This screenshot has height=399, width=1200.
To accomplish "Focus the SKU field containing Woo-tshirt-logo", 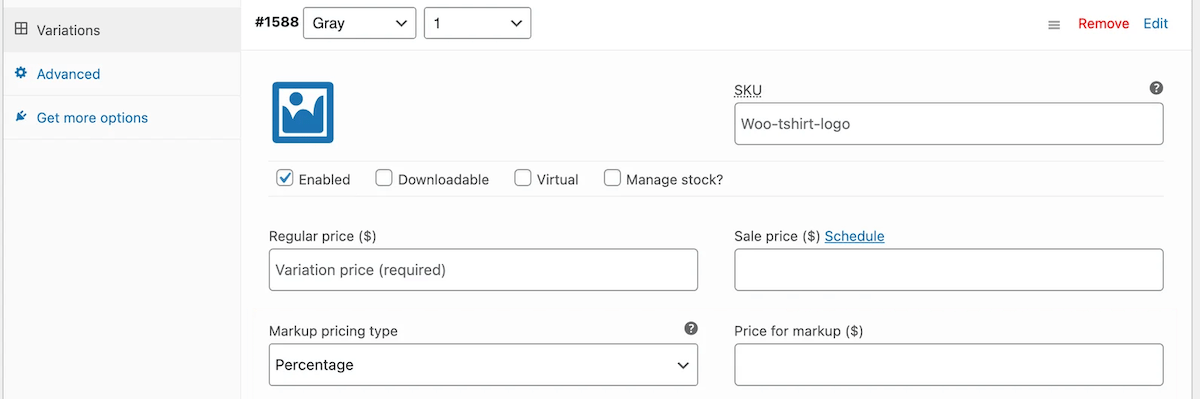I will tap(949, 124).
